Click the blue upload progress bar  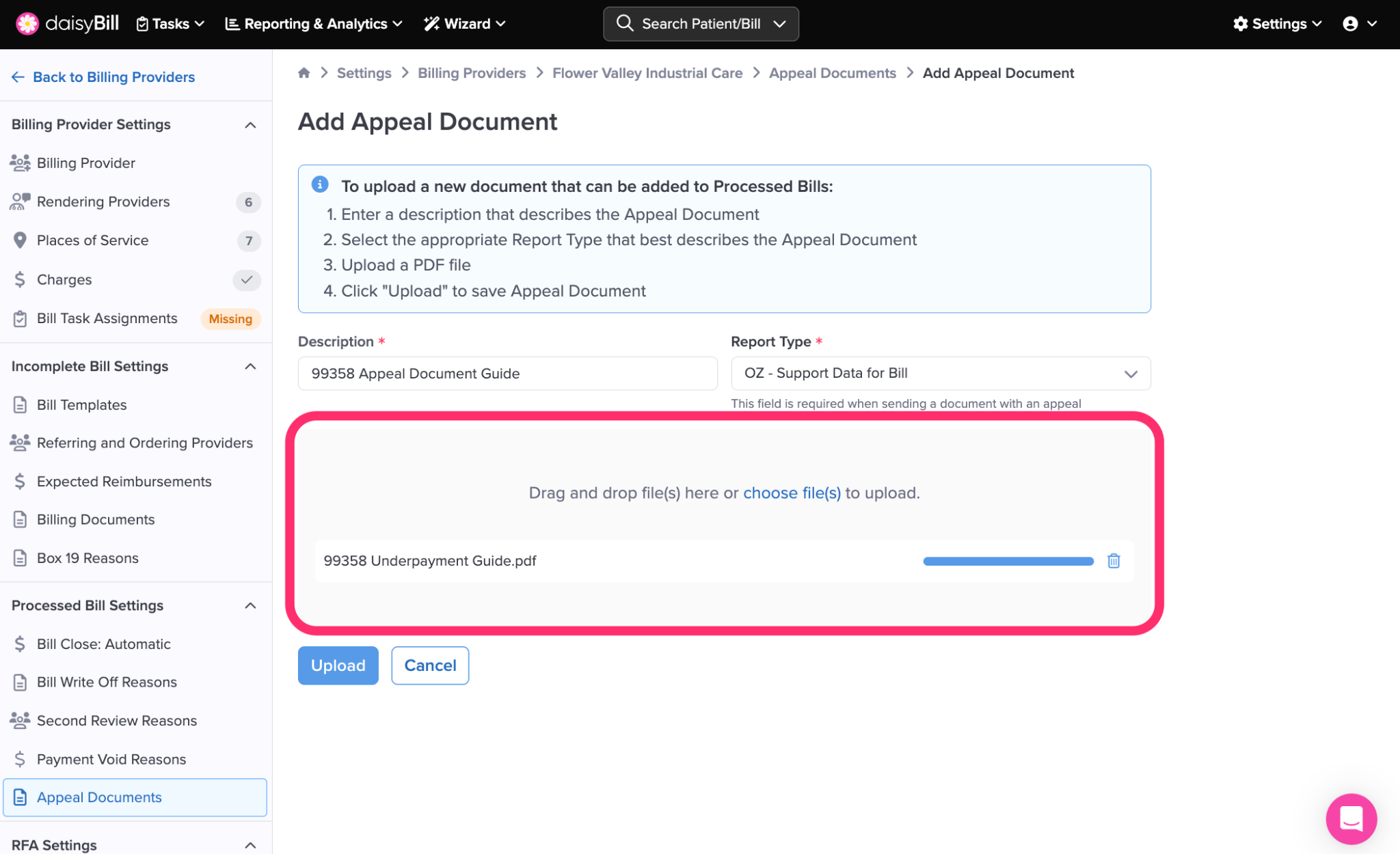[x=1008, y=562]
